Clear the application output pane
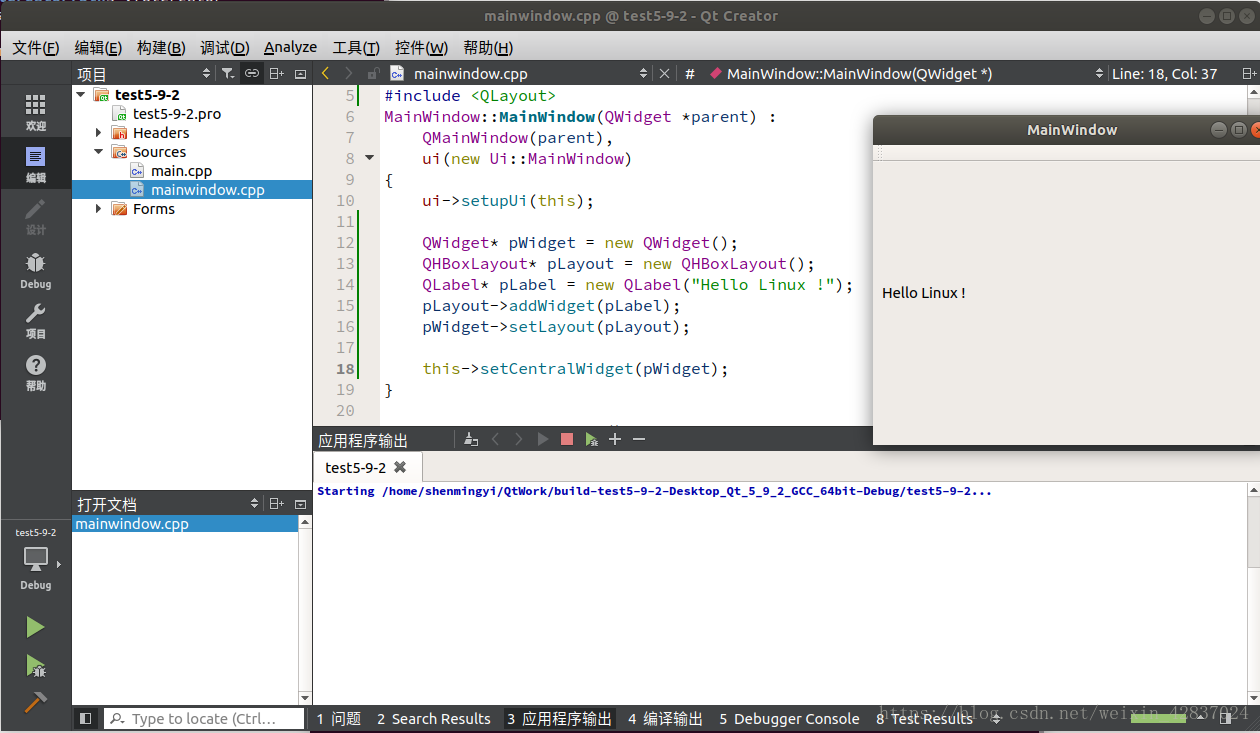This screenshot has width=1260, height=733. click(x=470, y=439)
